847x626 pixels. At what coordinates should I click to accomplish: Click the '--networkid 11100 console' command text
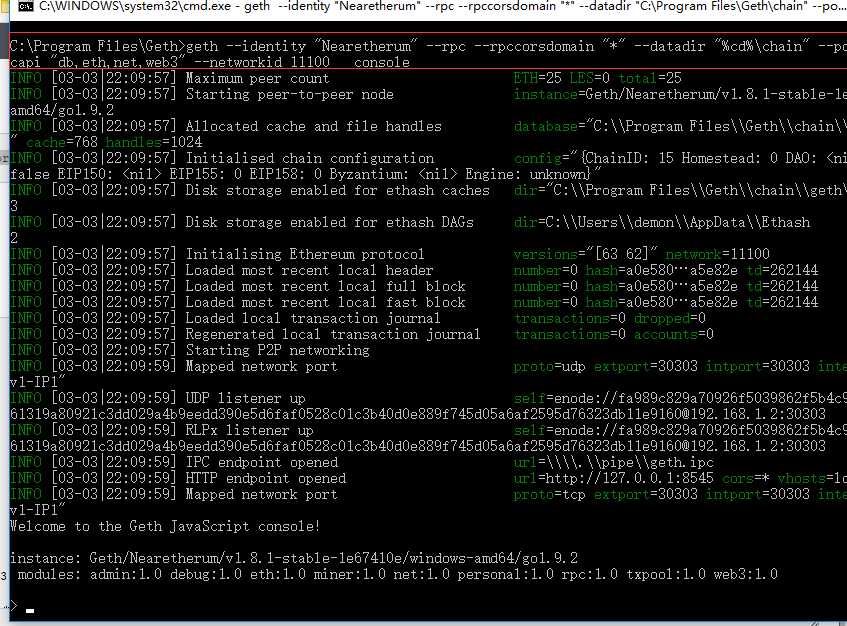coord(301,62)
